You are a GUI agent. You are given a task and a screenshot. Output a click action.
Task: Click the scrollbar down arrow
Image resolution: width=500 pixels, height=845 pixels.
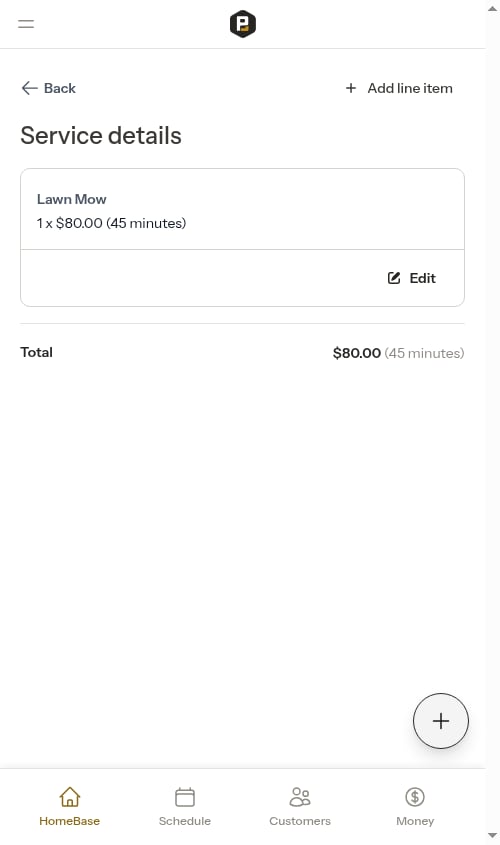coord(492,836)
